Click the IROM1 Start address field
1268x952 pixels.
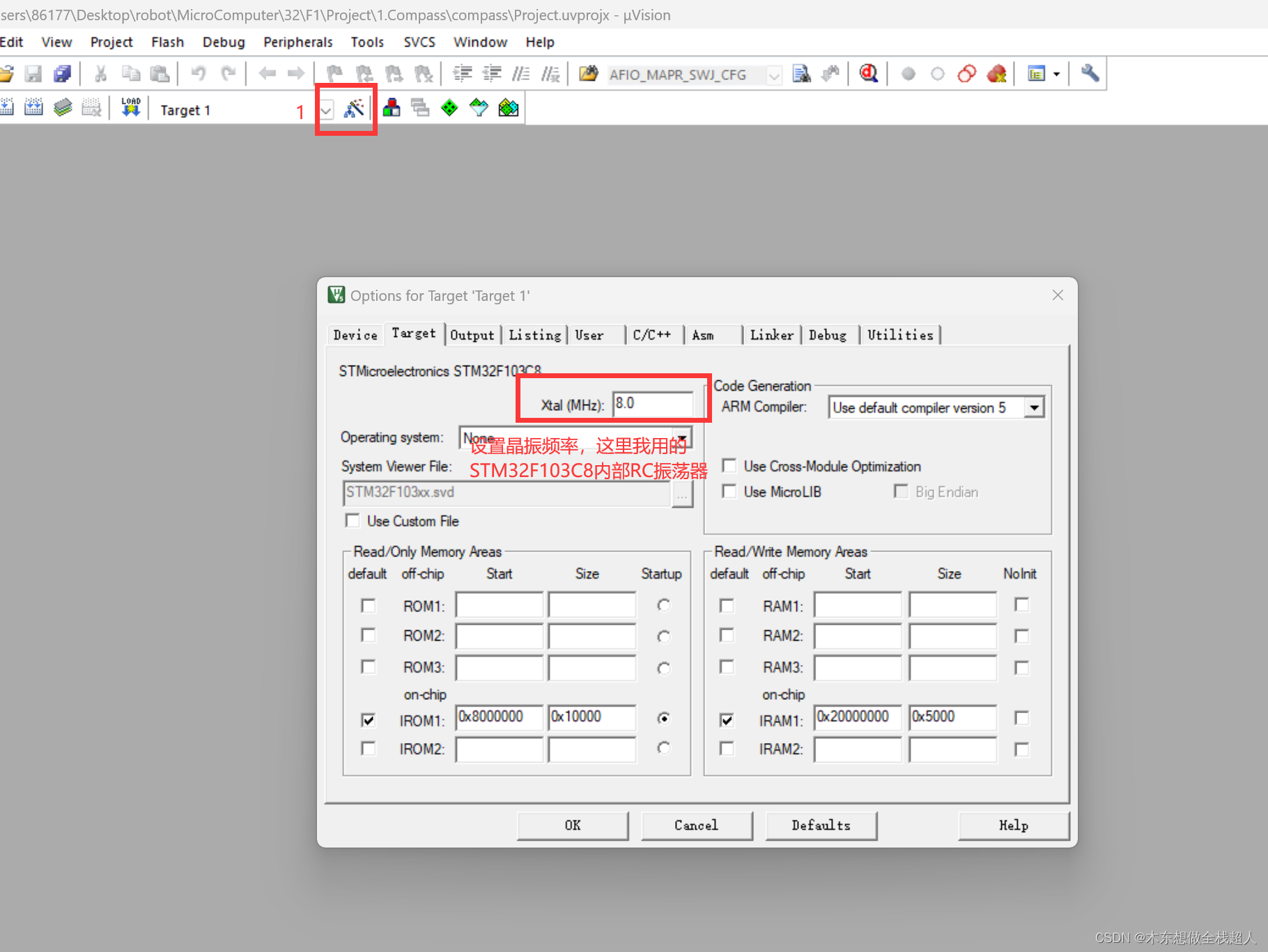pos(499,717)
